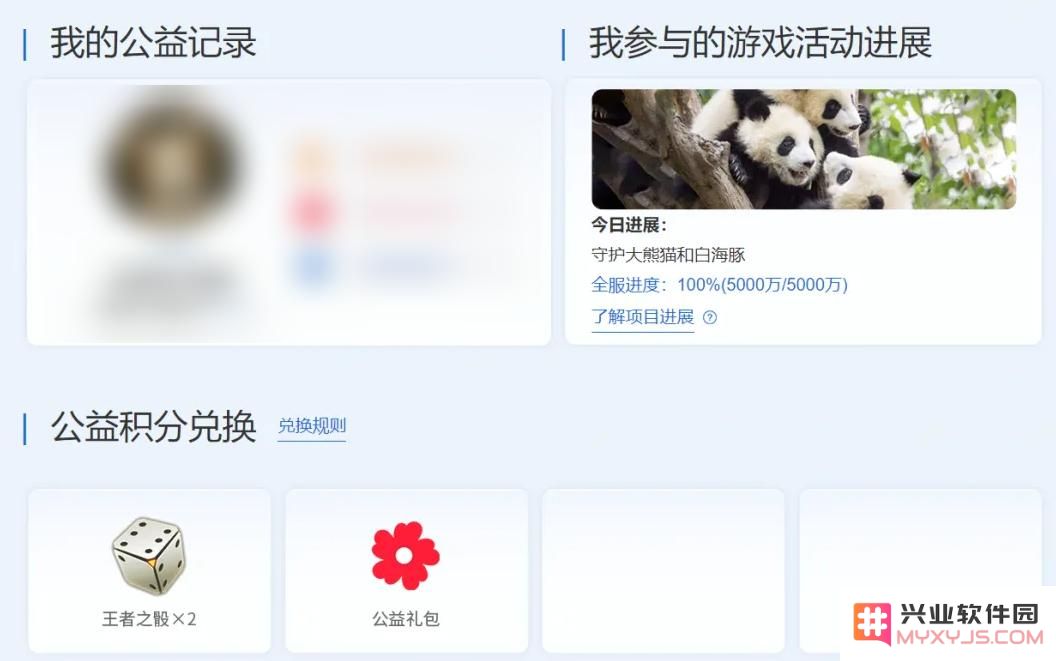Screen dimensions: 1056x661
Task: Click the blurred red icon in record card
Action: pyautogui.click(x=312, y=213)
